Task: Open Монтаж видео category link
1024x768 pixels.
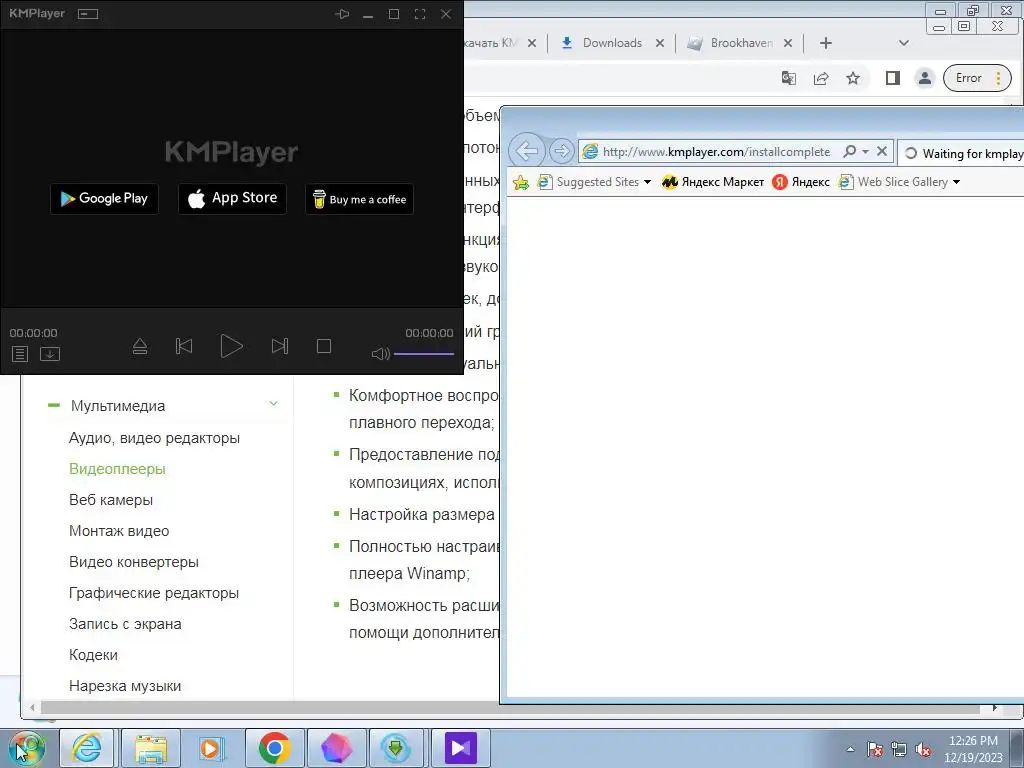Action: [x=119, y=531]
